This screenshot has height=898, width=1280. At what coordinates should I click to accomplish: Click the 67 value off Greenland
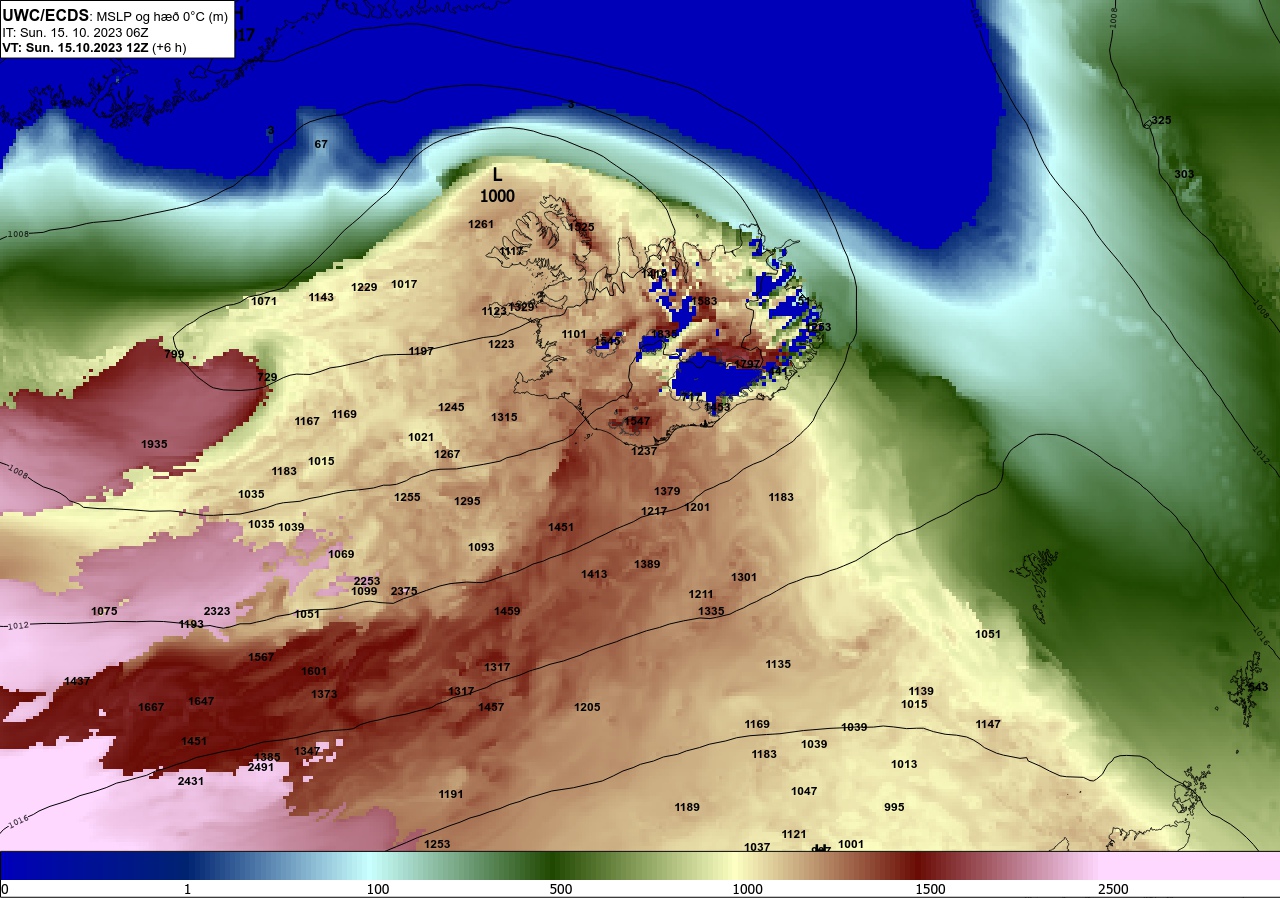tap(321, 144)
